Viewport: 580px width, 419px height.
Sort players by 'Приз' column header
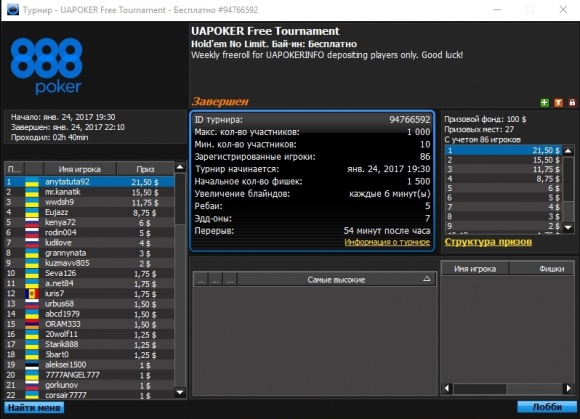click(145, 169)
